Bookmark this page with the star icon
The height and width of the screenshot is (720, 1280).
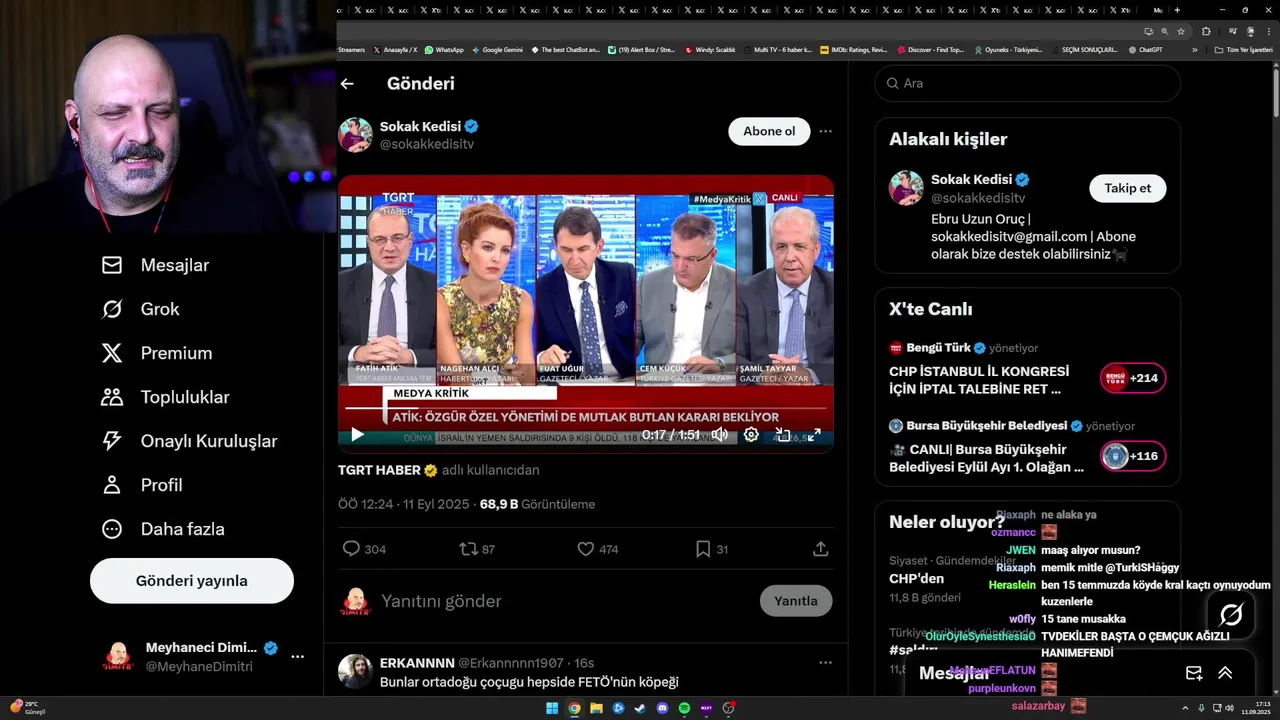(x=1181, y=31)
